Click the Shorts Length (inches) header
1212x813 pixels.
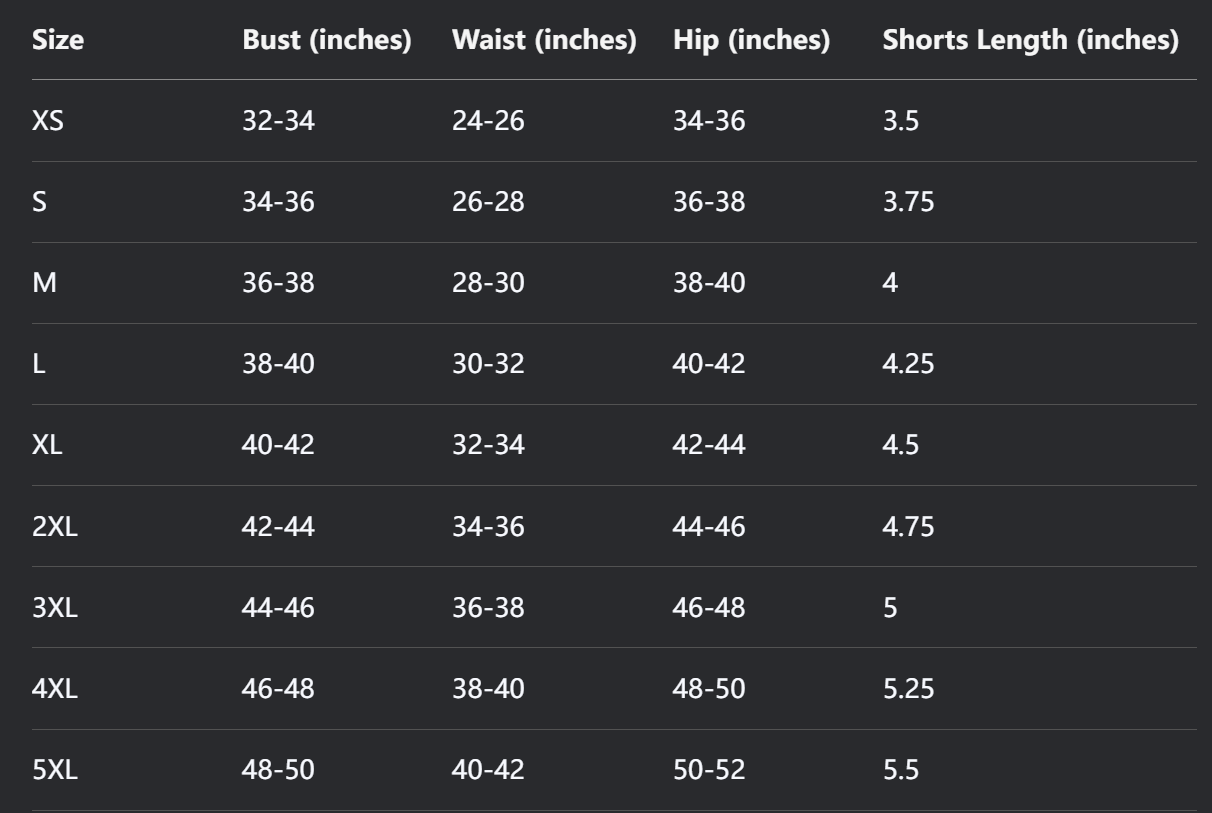[x=1030, y=41]
